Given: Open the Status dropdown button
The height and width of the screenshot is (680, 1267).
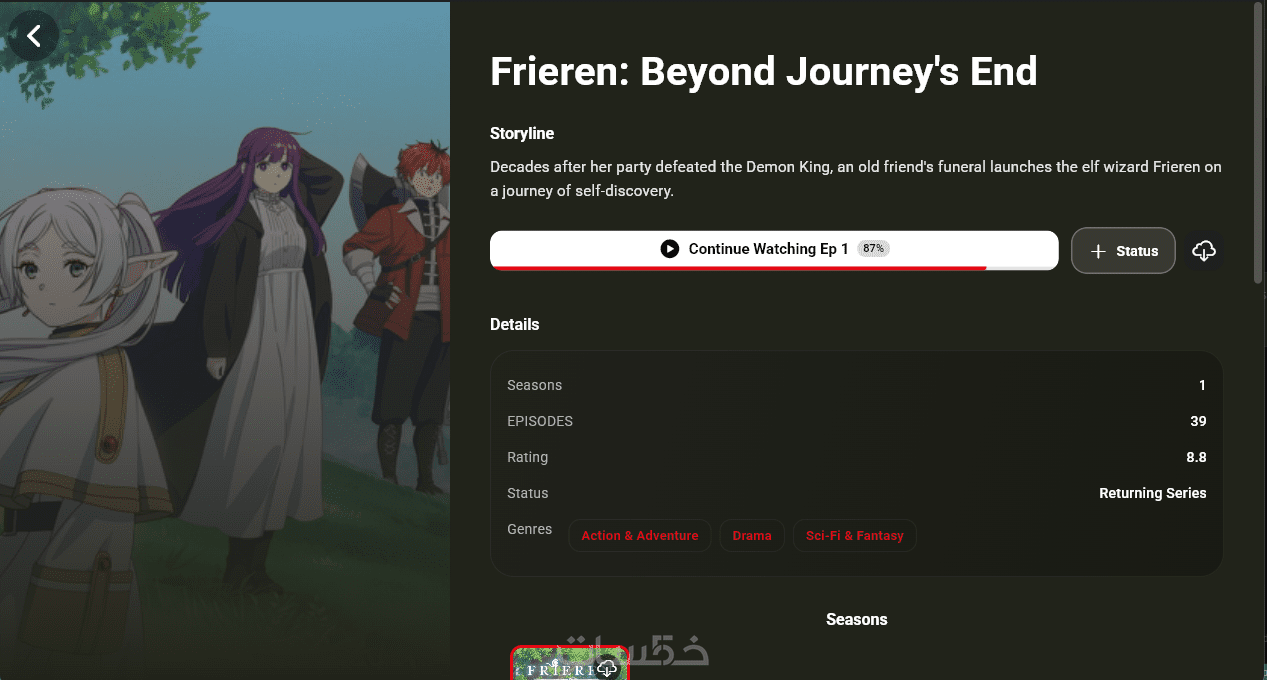Looking at the screenshot, I should (x=1123, y=251).
